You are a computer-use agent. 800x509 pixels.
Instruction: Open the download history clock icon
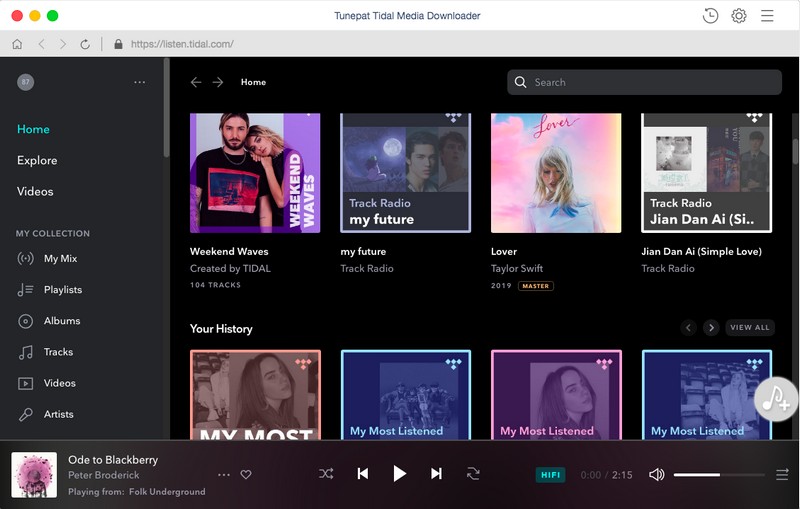point(710,16)
